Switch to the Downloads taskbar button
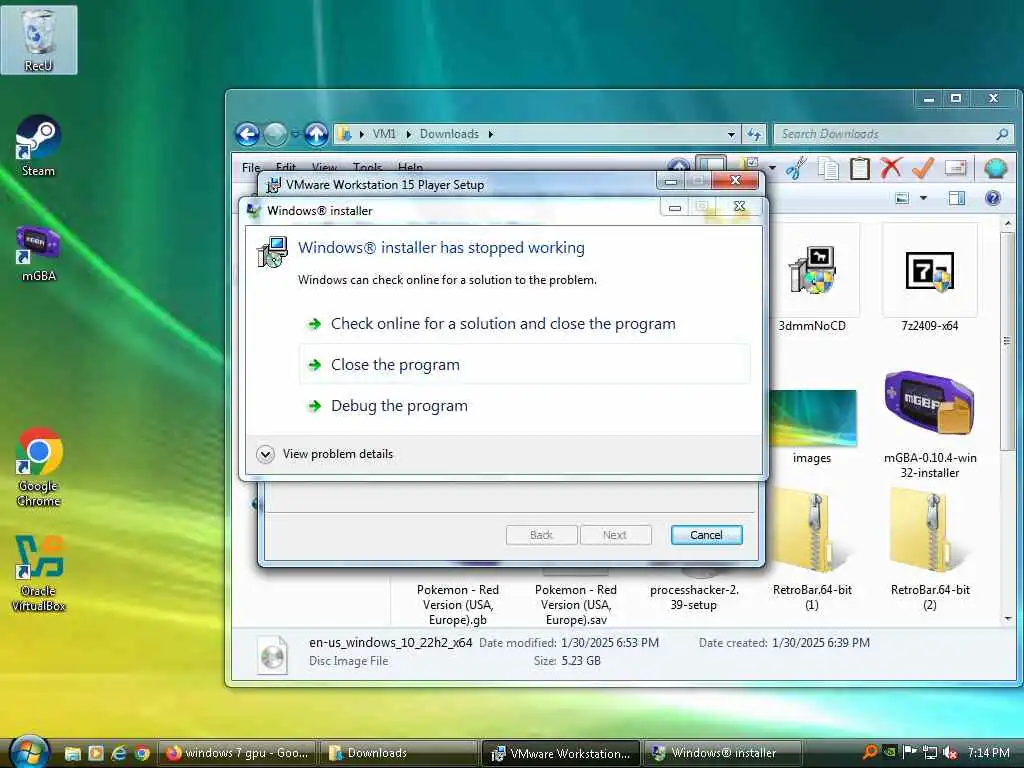The width and height of the screenshot is (1024, 768). [399, 753]
